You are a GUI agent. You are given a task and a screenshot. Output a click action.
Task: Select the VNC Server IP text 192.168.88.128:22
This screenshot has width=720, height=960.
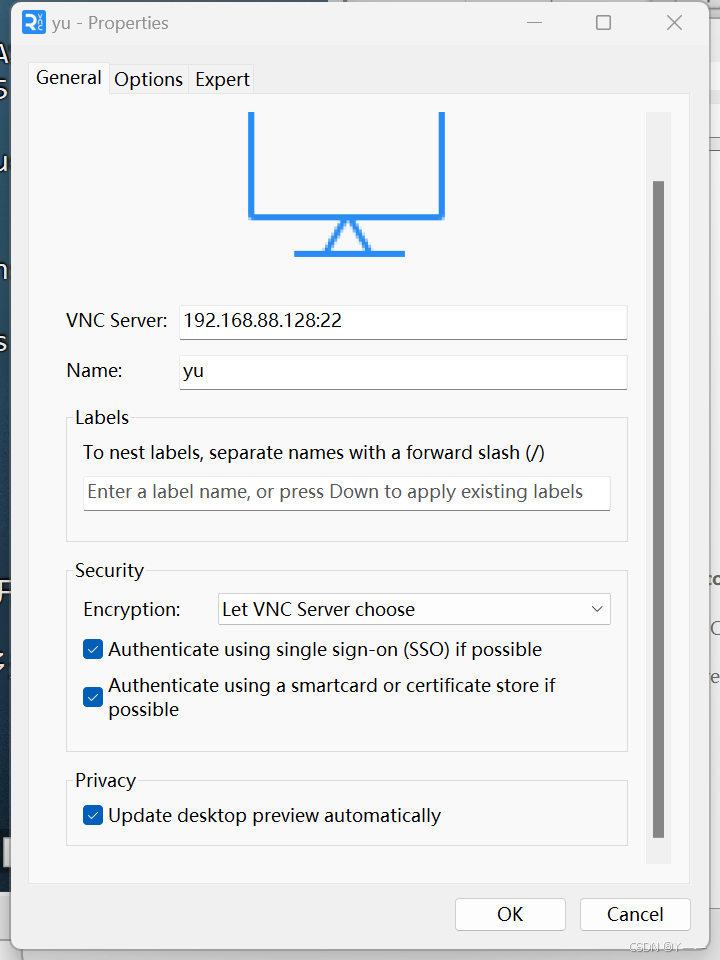tap(402, 322)
